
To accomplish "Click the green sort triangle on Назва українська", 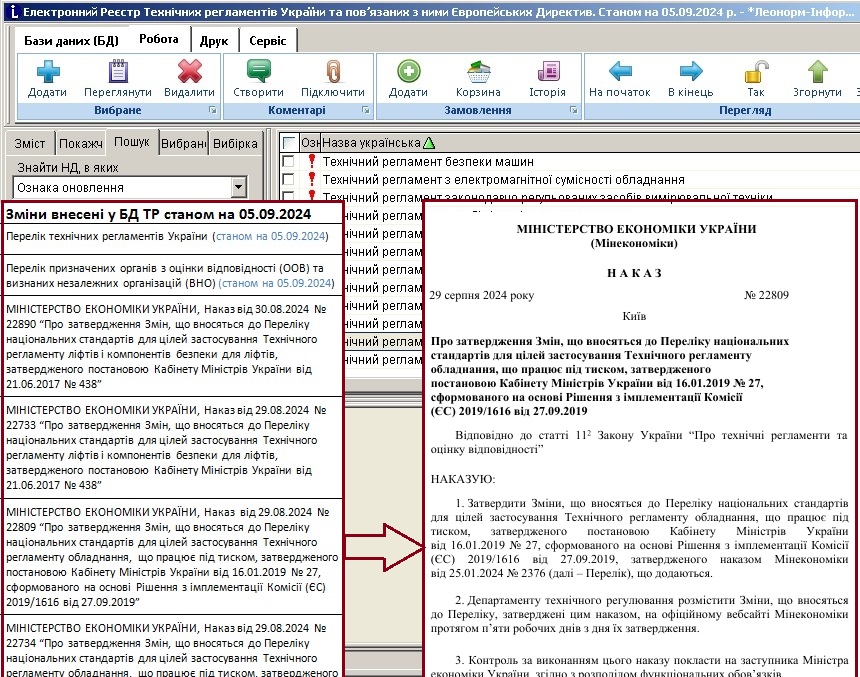I will [429, 143].
